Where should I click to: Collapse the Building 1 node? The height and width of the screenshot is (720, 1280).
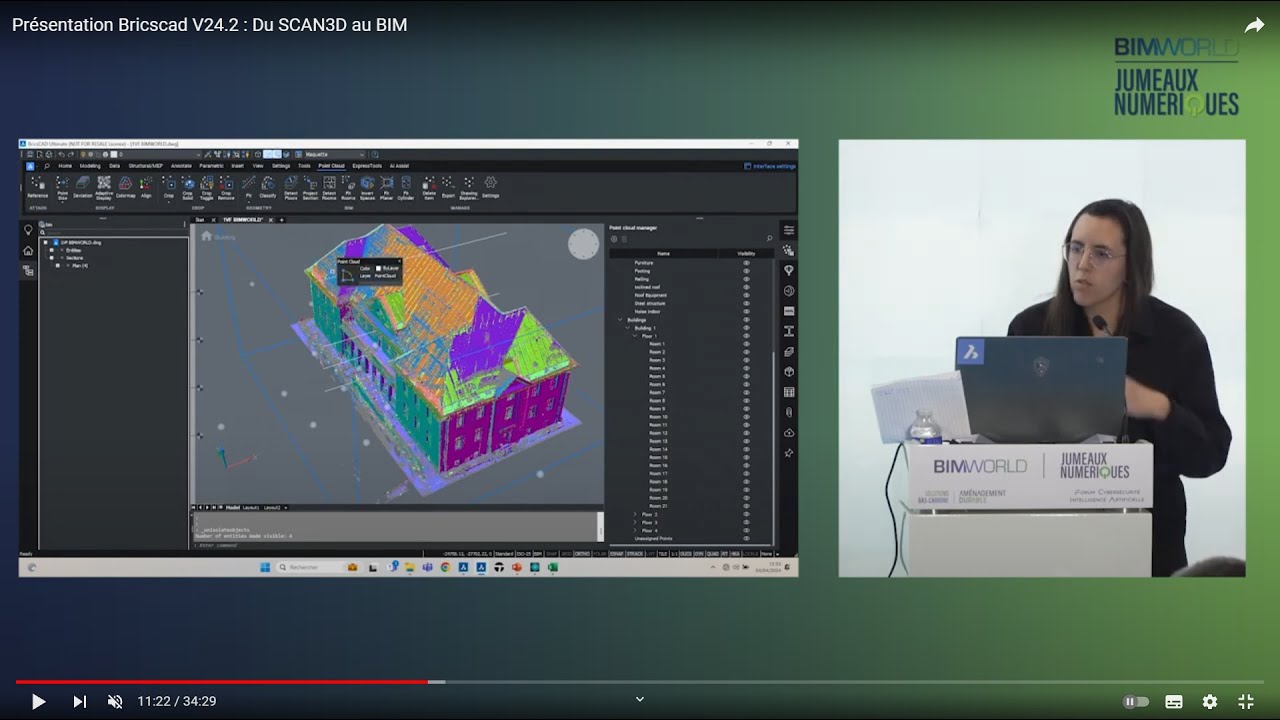coord(627,328)
